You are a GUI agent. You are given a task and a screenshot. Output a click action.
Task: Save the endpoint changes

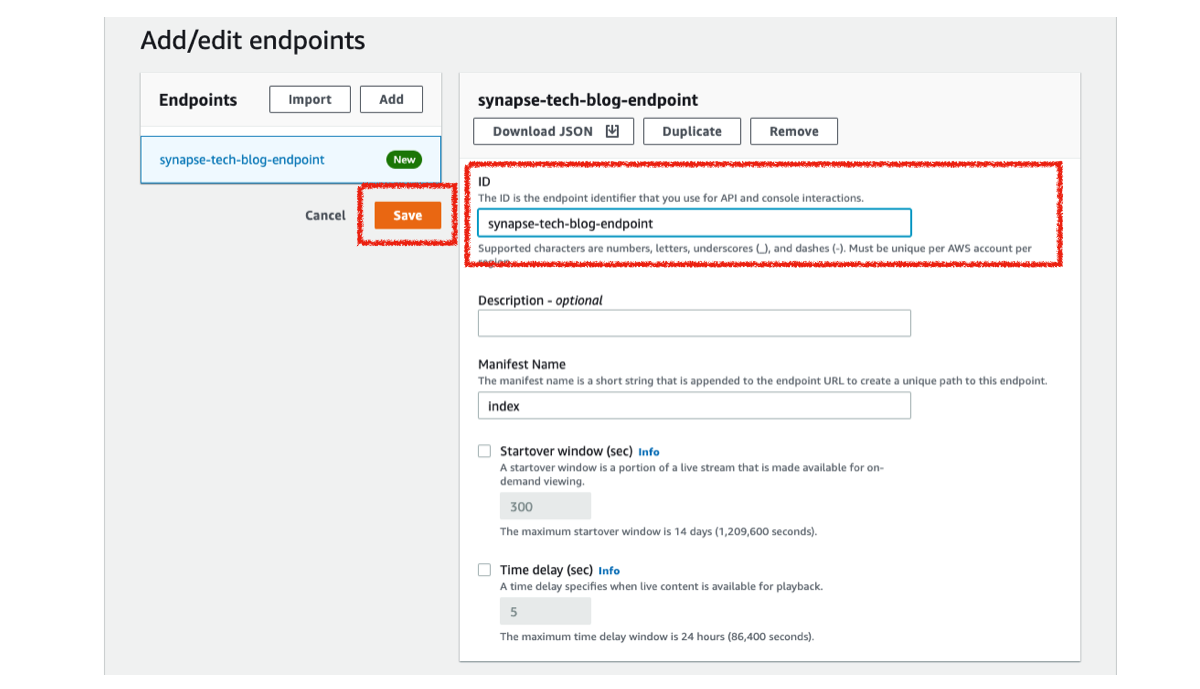click(x=407, y=215)
